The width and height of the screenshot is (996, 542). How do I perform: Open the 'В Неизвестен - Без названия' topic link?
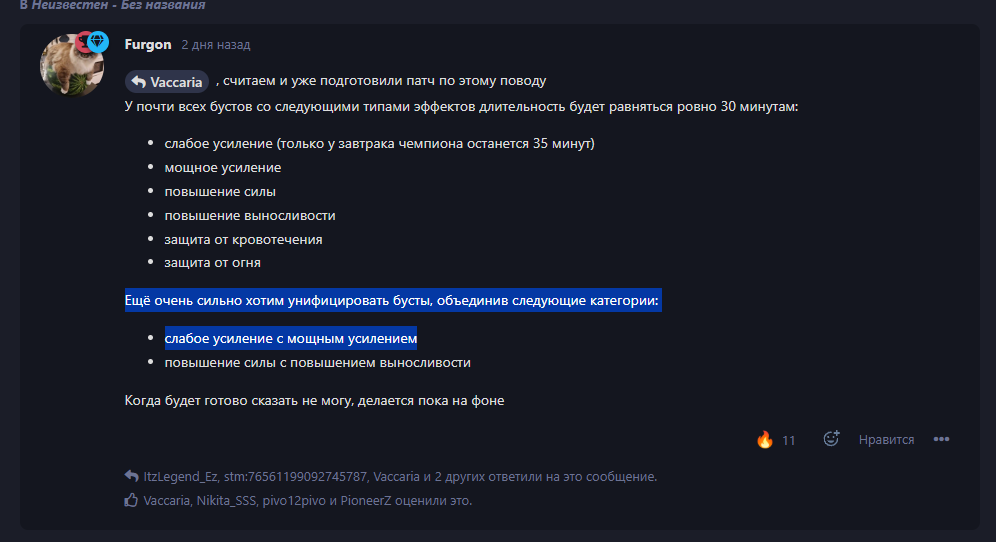[112, 5]
